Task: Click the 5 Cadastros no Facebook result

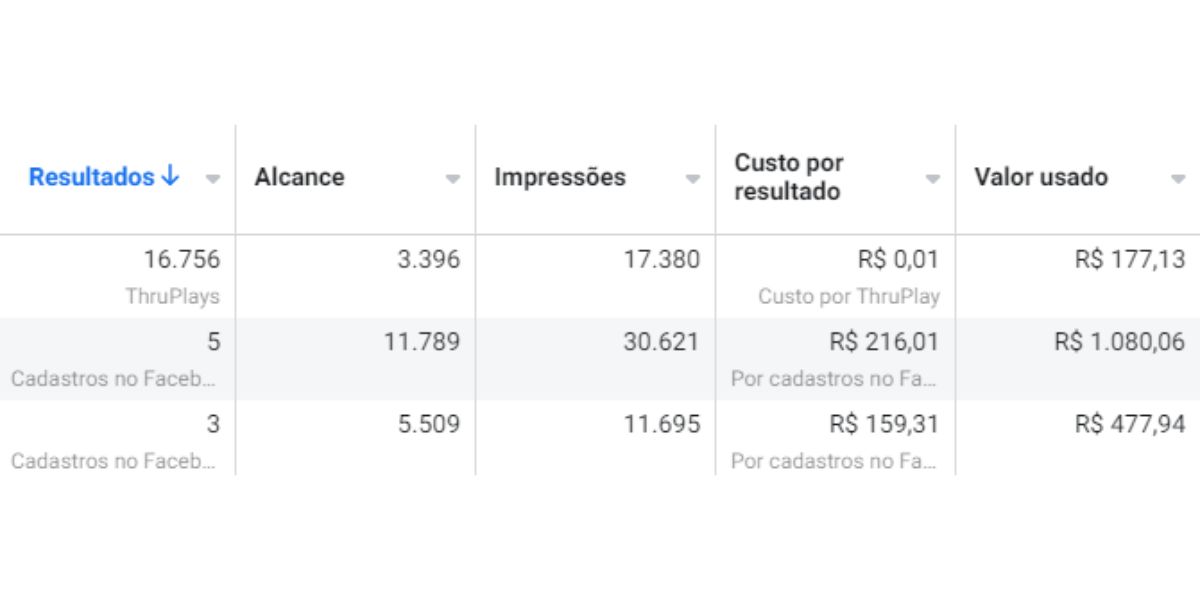Action: [118, 359]
